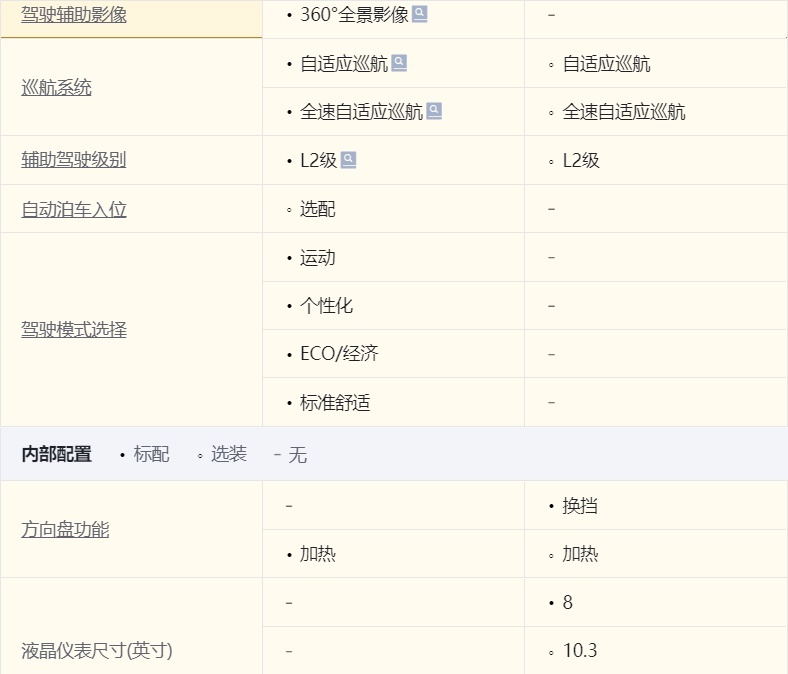The width and height of the screenshot is (788, 674).
Task: Select L2级 text in the second column
Action: [581, 160]
